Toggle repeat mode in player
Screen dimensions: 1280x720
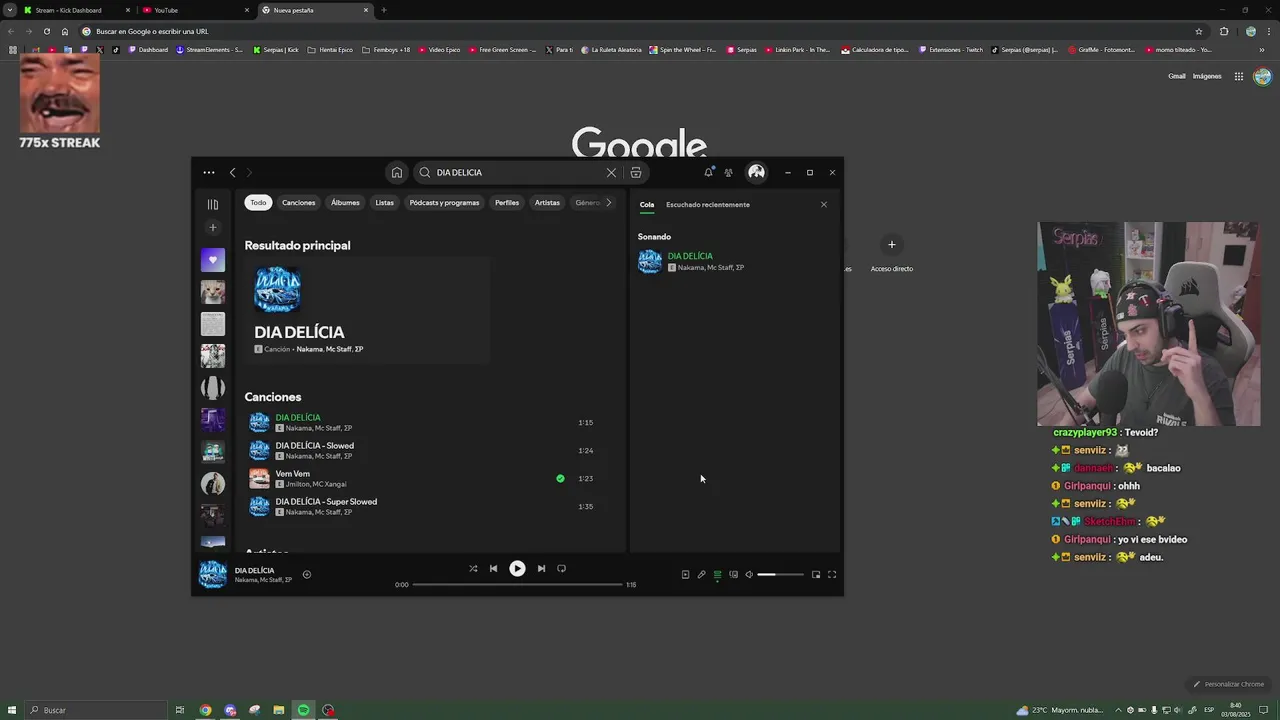561,568
